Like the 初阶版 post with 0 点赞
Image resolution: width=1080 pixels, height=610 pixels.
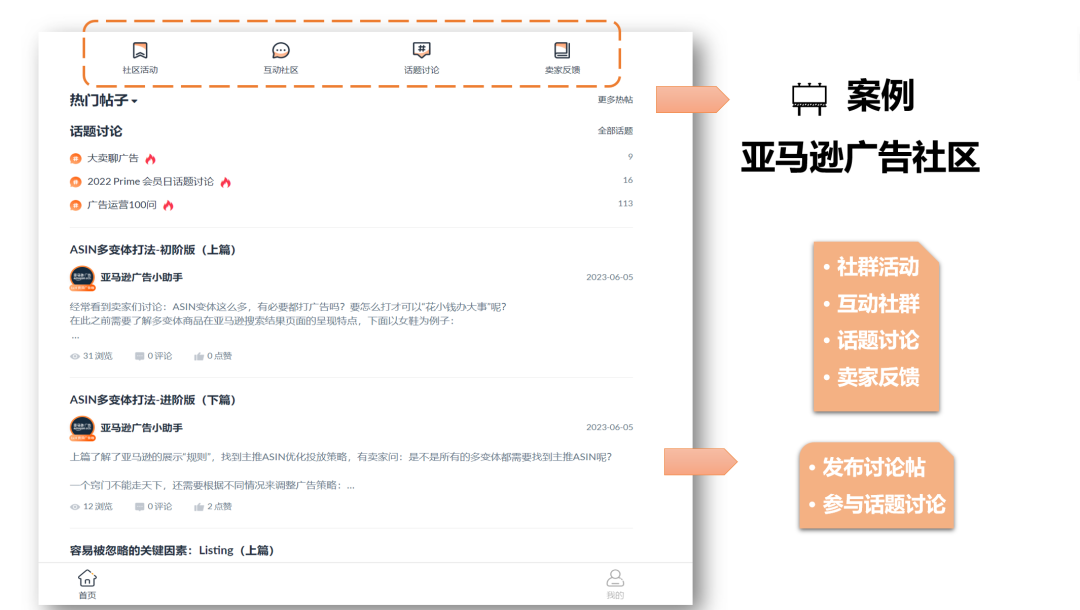(x=198, y=356)
